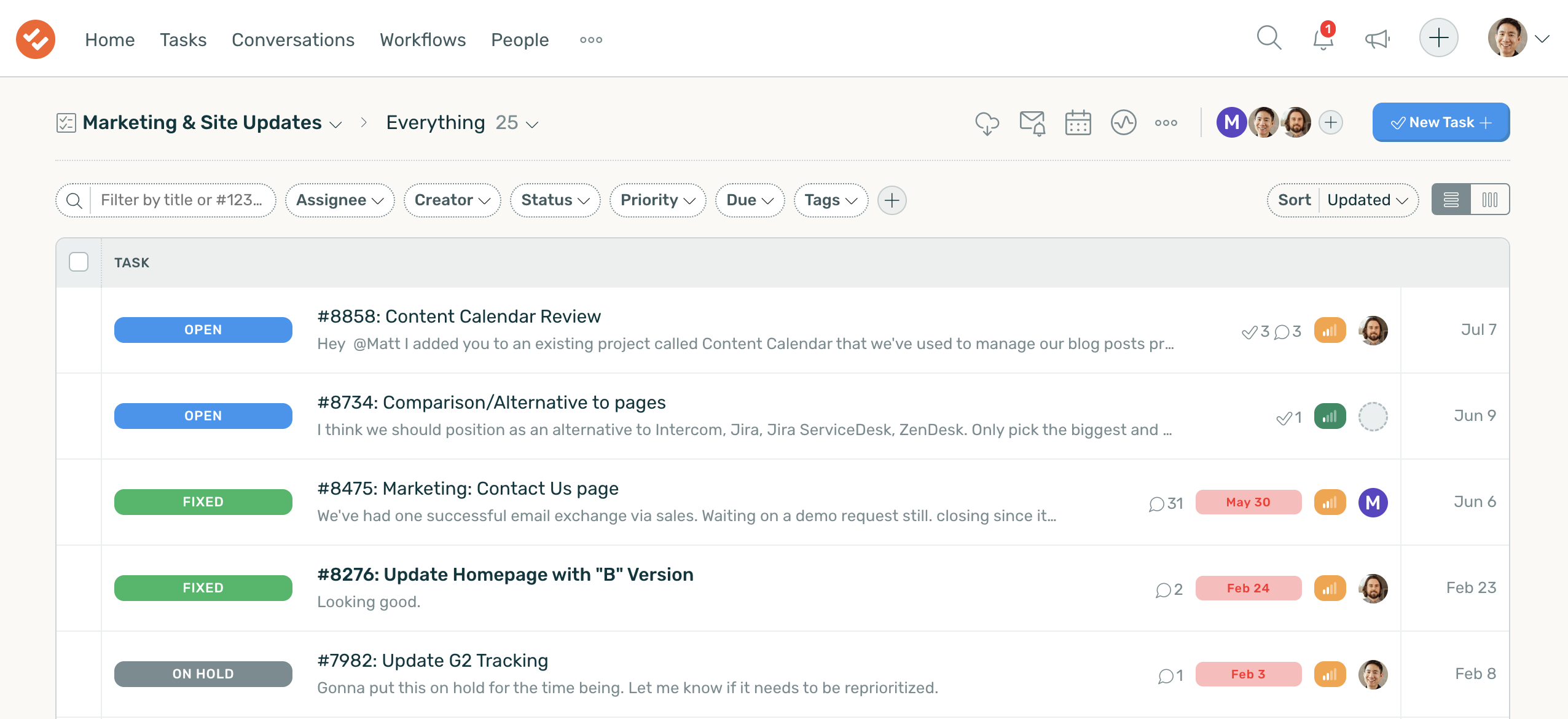This screenshot has width=1568, height=719.
Task: Click the megaphone announcements icon
Action: [1376, 38]
